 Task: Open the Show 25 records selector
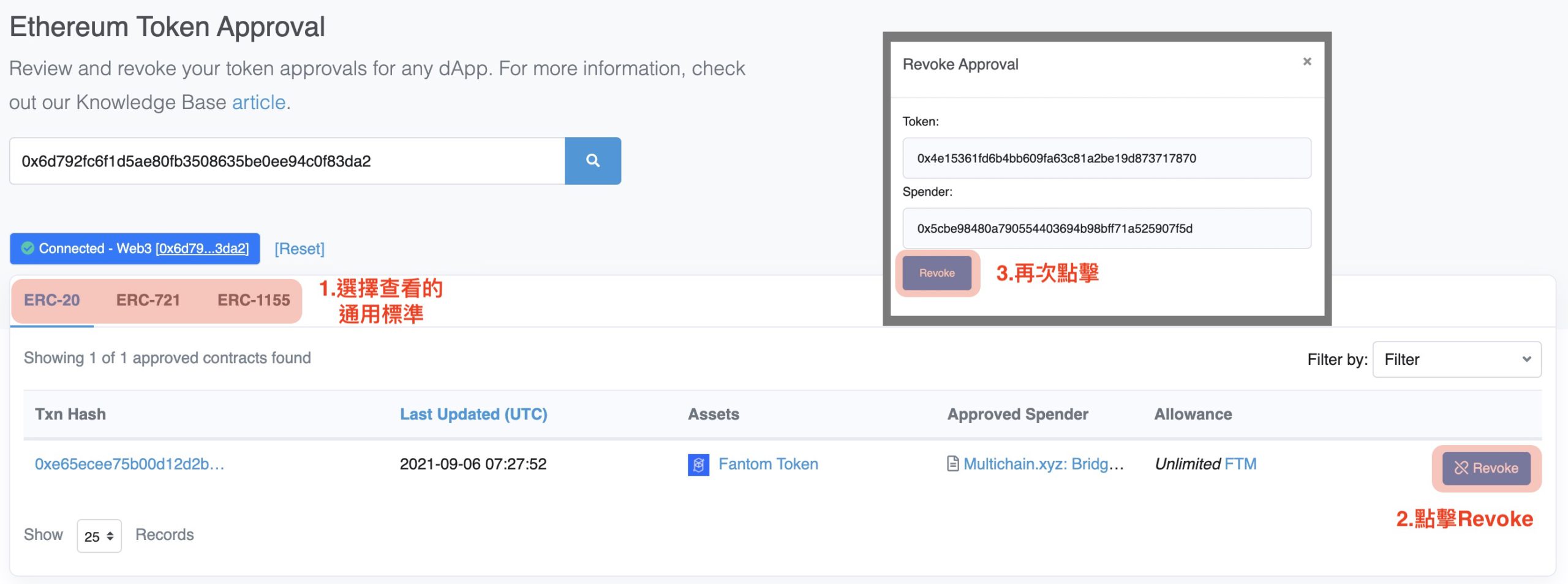(x=99, y=536)
